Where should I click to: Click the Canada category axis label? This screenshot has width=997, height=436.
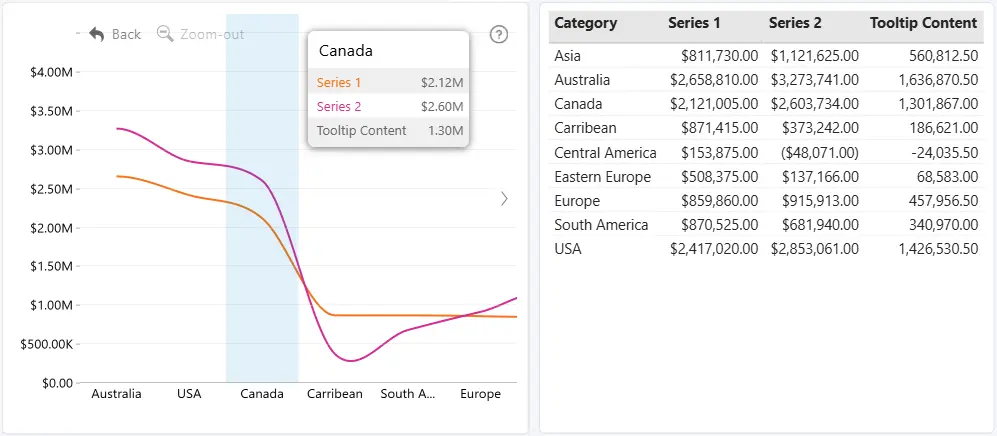pos(262,394)
